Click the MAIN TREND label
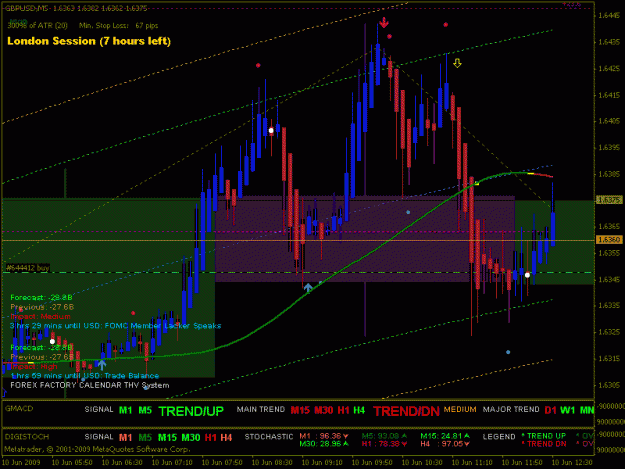 [x=261, y=410]
